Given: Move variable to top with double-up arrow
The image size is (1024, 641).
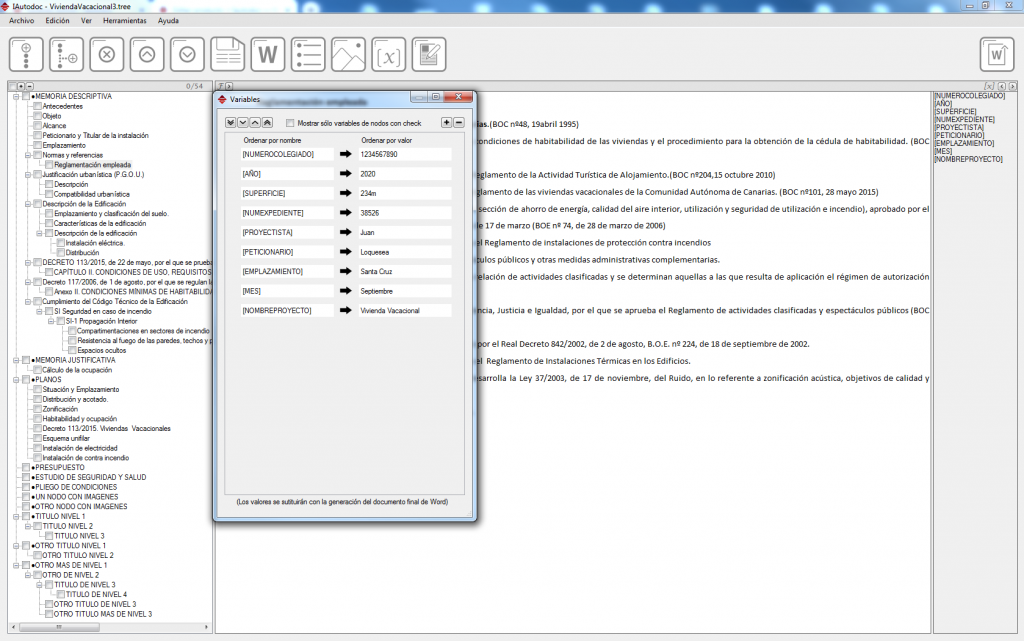Looking at the screenshot, I should pos(267,123).
